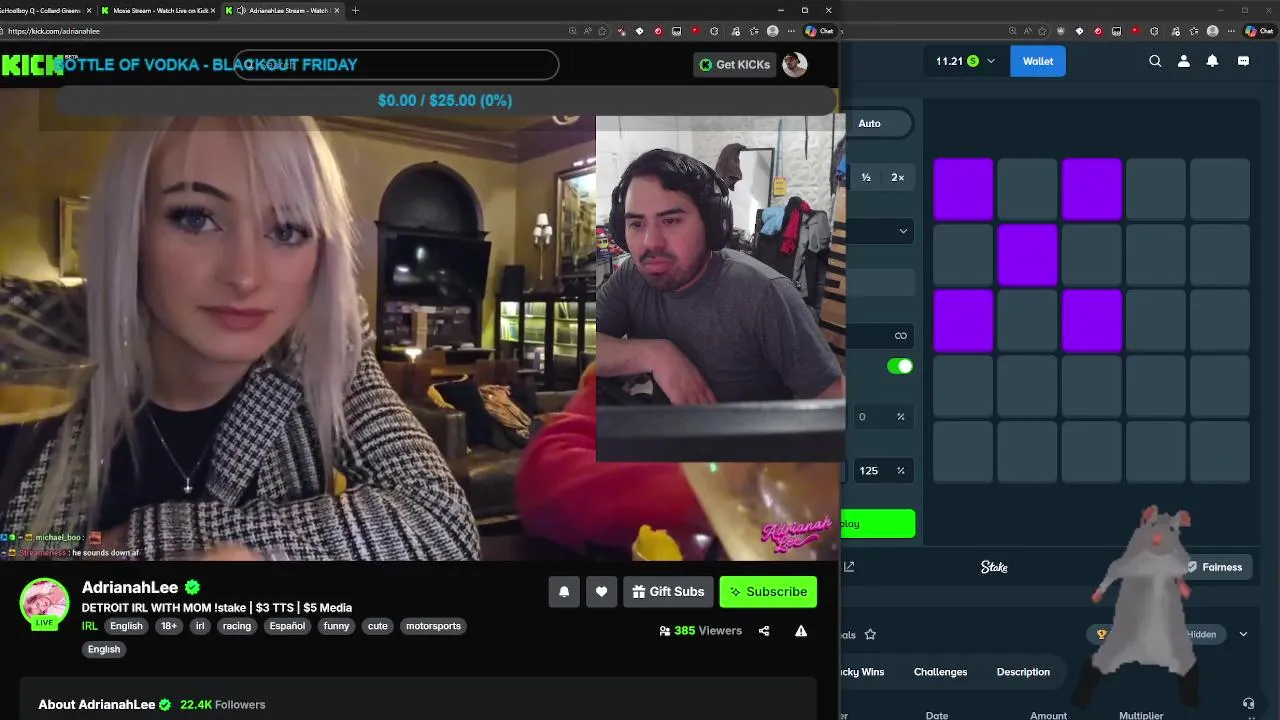Image resolution: width=1280 pixels, height=720 pixels.
Task: Select last tile in top grid row
Action: [x=1219, y=189]
